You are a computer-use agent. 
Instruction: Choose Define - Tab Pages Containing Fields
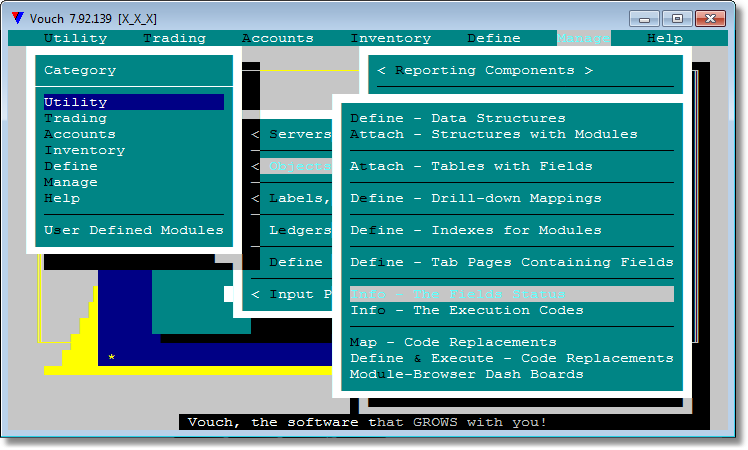[x=512, y=262]
